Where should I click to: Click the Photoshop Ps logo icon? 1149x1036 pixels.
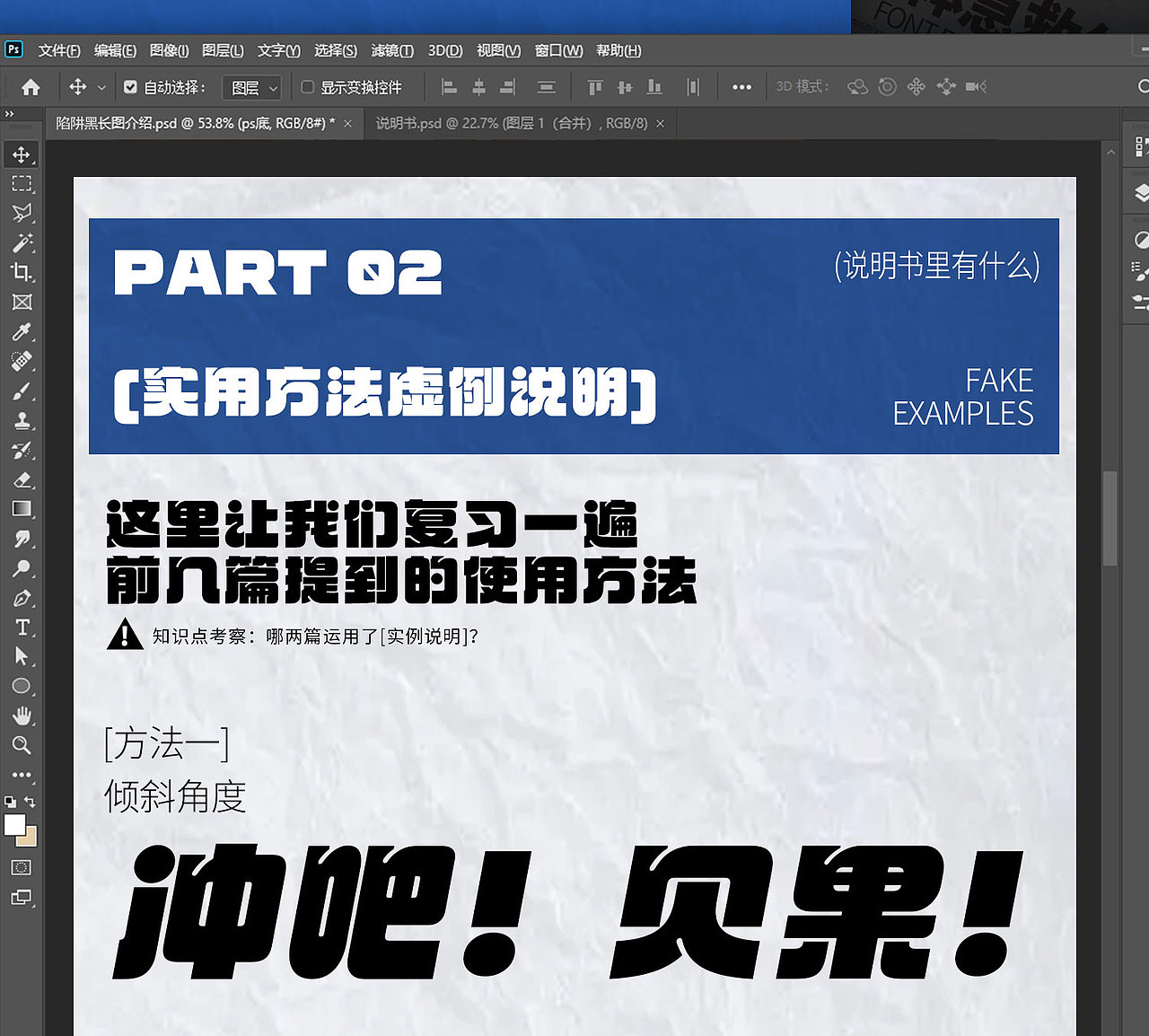[13, 49]
